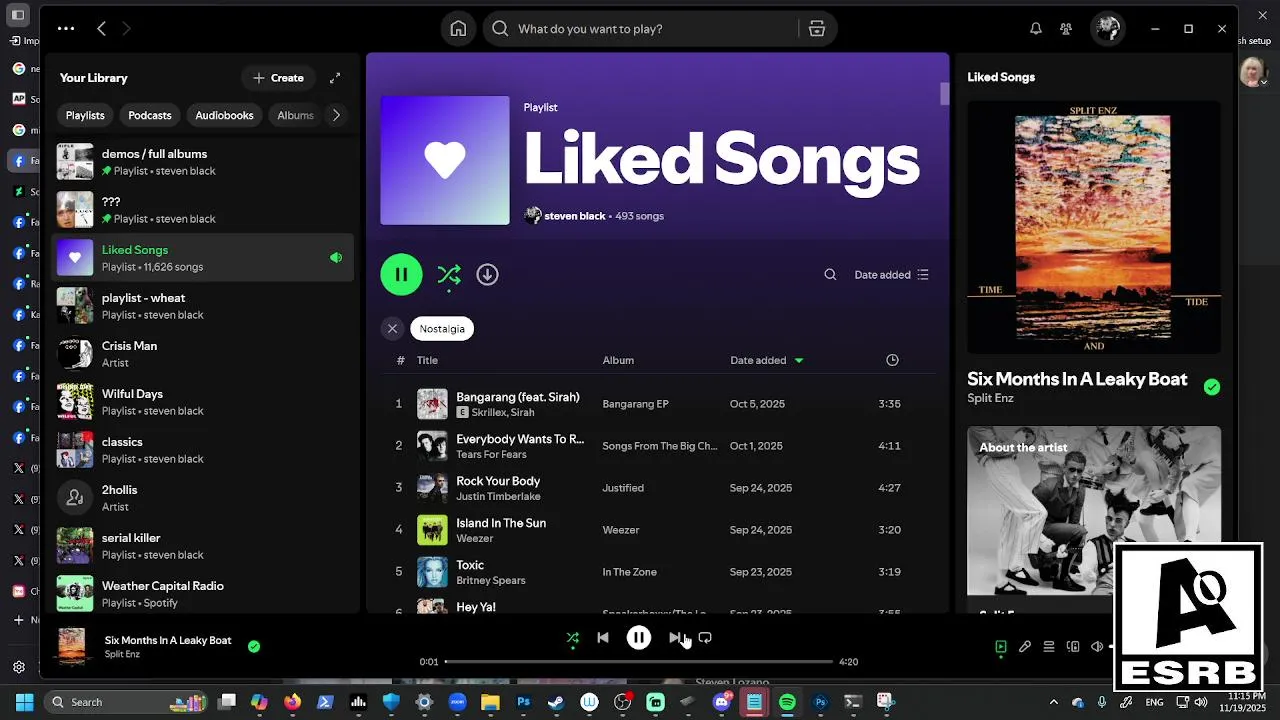Select Island In The Sun song row
Viewport: 1280px width, 720px height.
tap(658, 530)
